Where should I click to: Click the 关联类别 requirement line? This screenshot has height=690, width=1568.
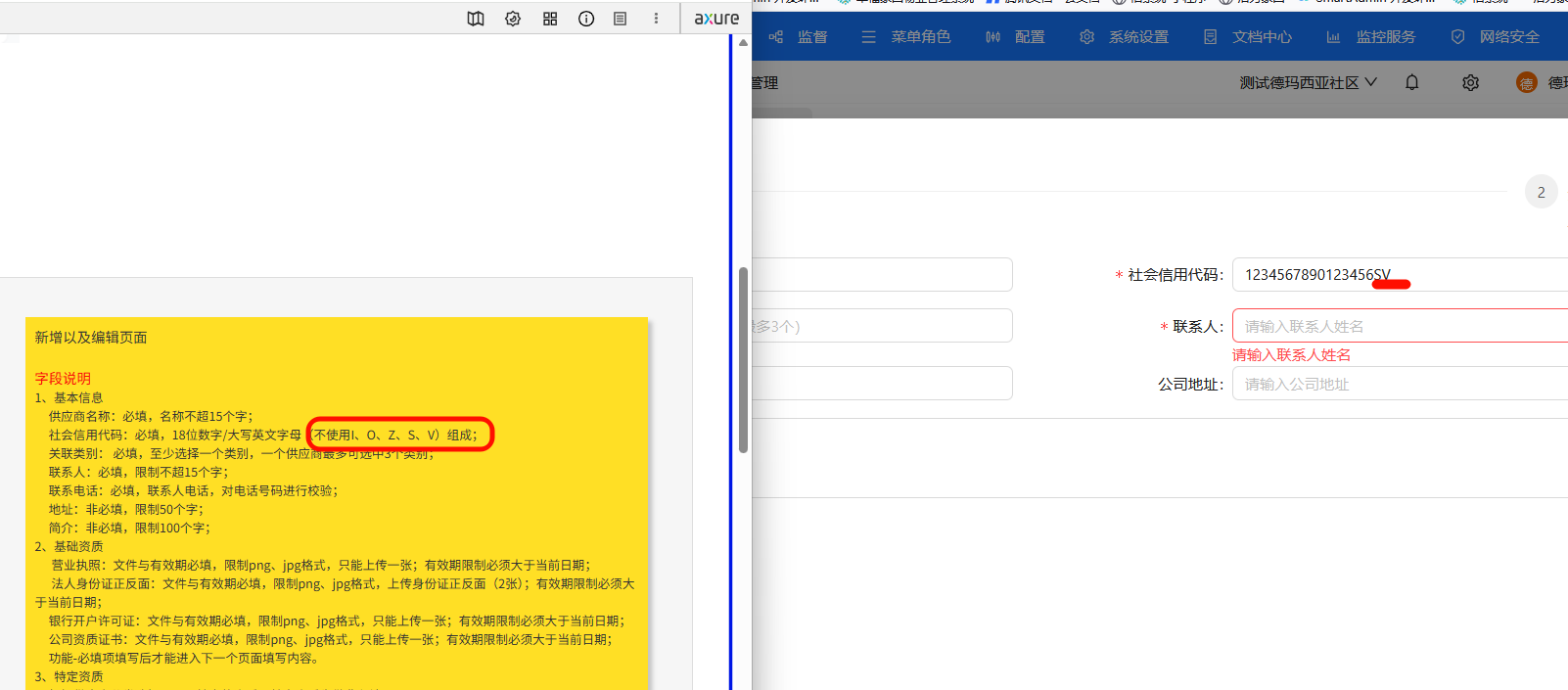tap(241, 453)
